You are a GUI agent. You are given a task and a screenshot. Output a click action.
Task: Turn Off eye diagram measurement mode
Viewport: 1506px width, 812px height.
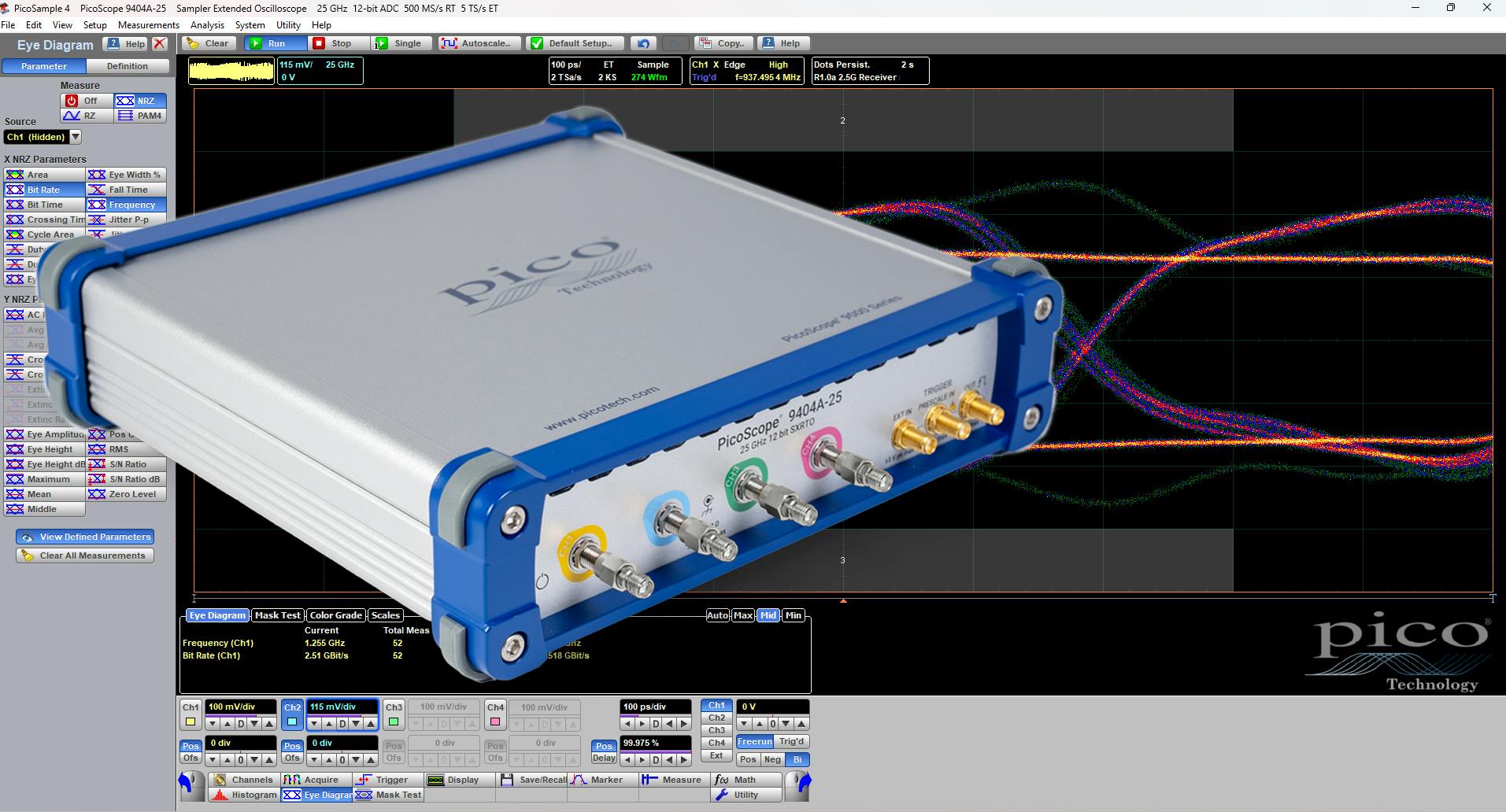click(87, 100)
